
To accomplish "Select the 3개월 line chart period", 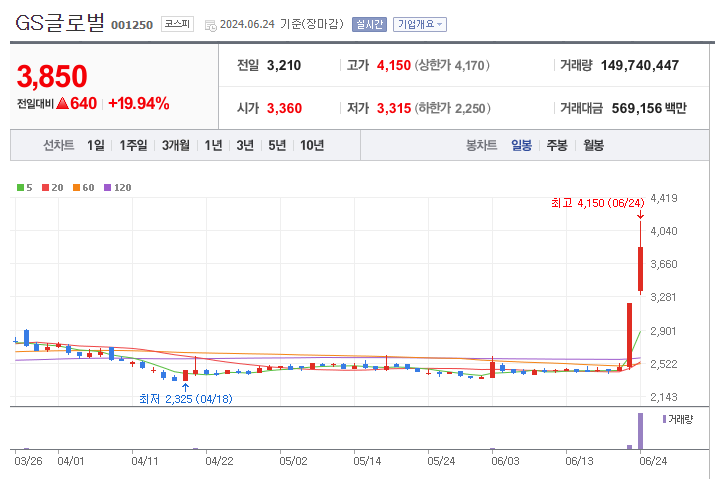I will pyautogui.click(x=176, y=145).
